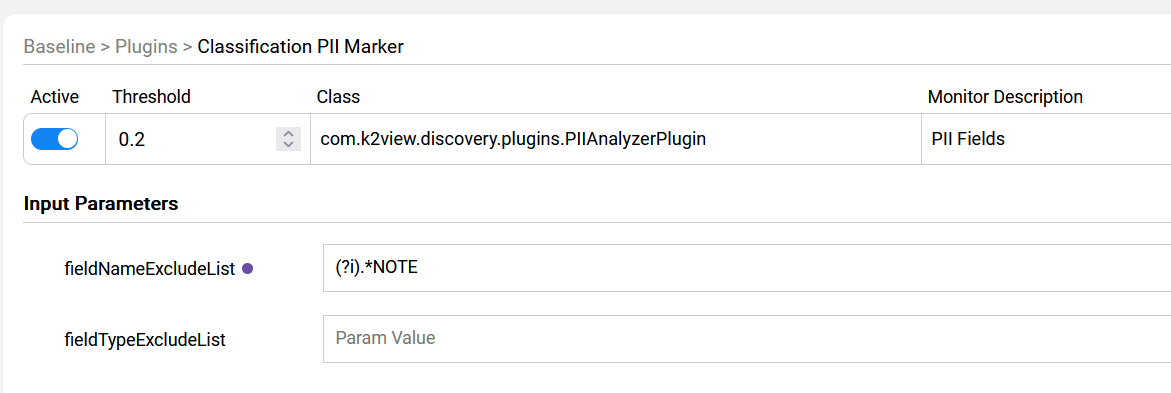Click the Active column header
The image size is (1171, 393).
tap(55, 96)
